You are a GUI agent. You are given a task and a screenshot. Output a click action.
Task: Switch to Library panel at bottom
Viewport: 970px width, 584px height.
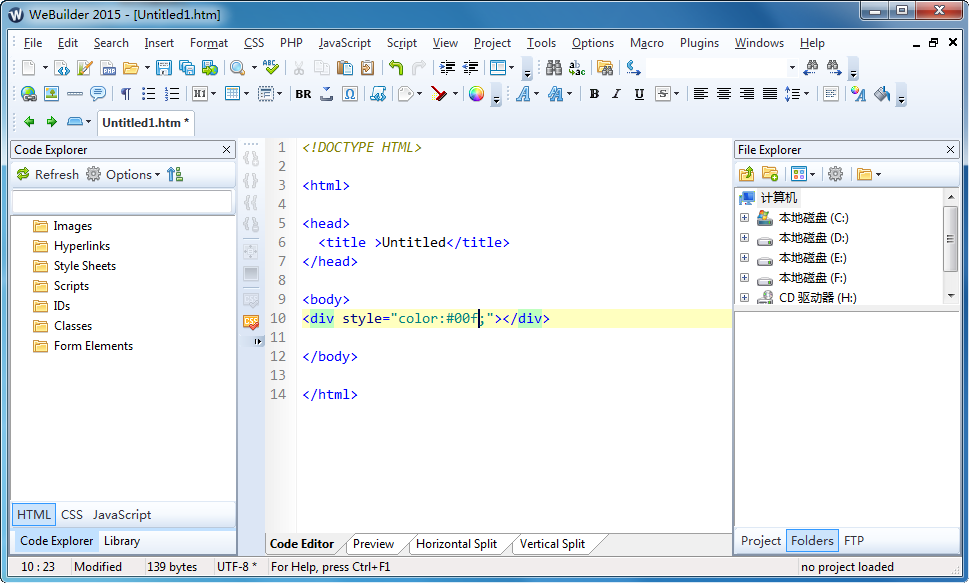122,541
